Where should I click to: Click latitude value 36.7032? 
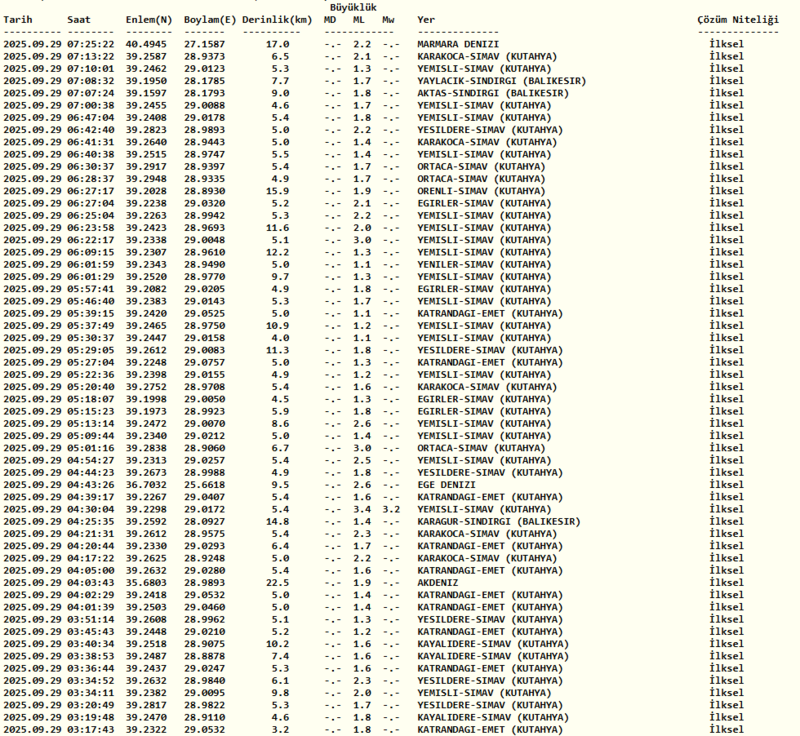(146, 485)
